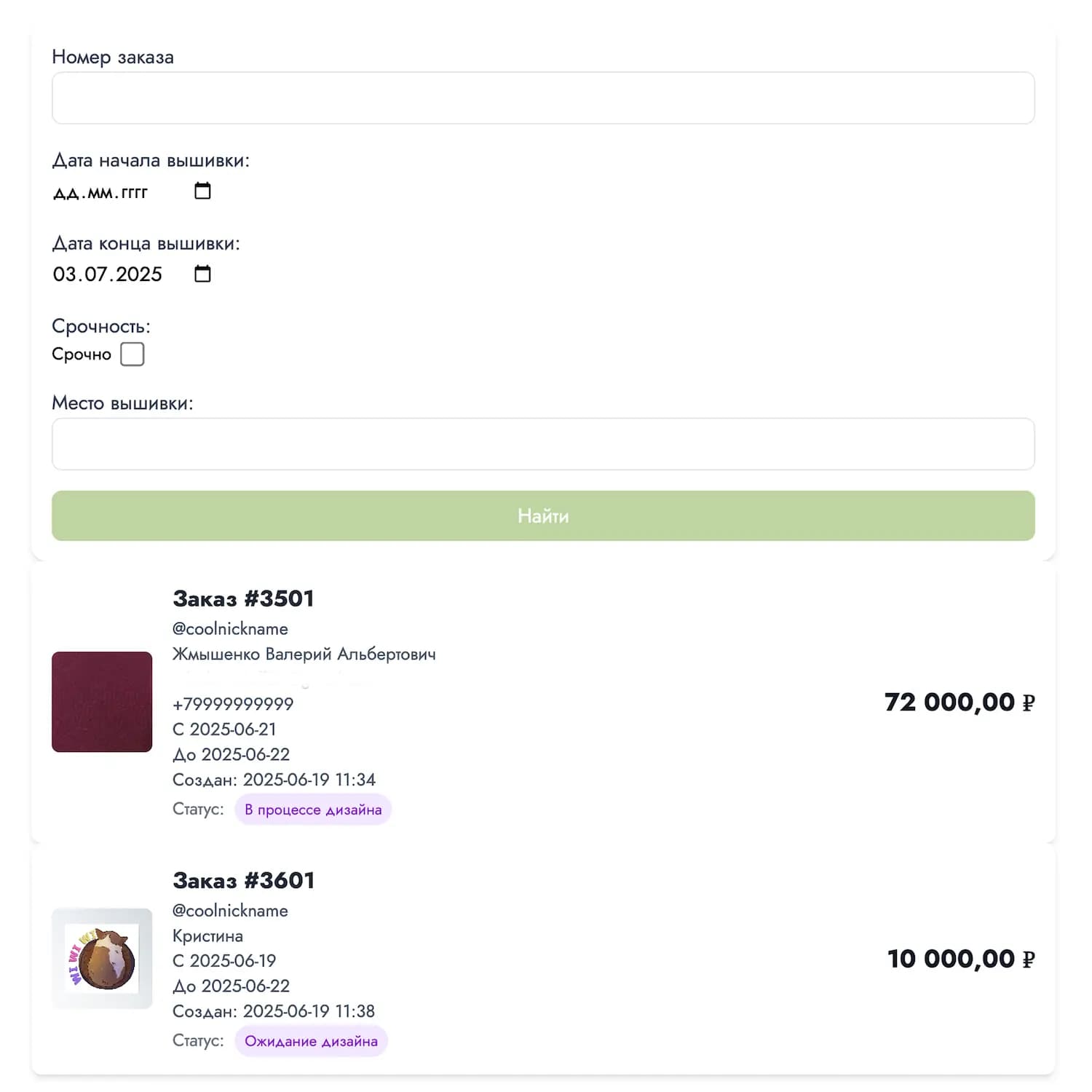Select the Ожидание дизайна status badge
The width and height of the screenshot is (1092, 1092).
(x=311, y=1042)
